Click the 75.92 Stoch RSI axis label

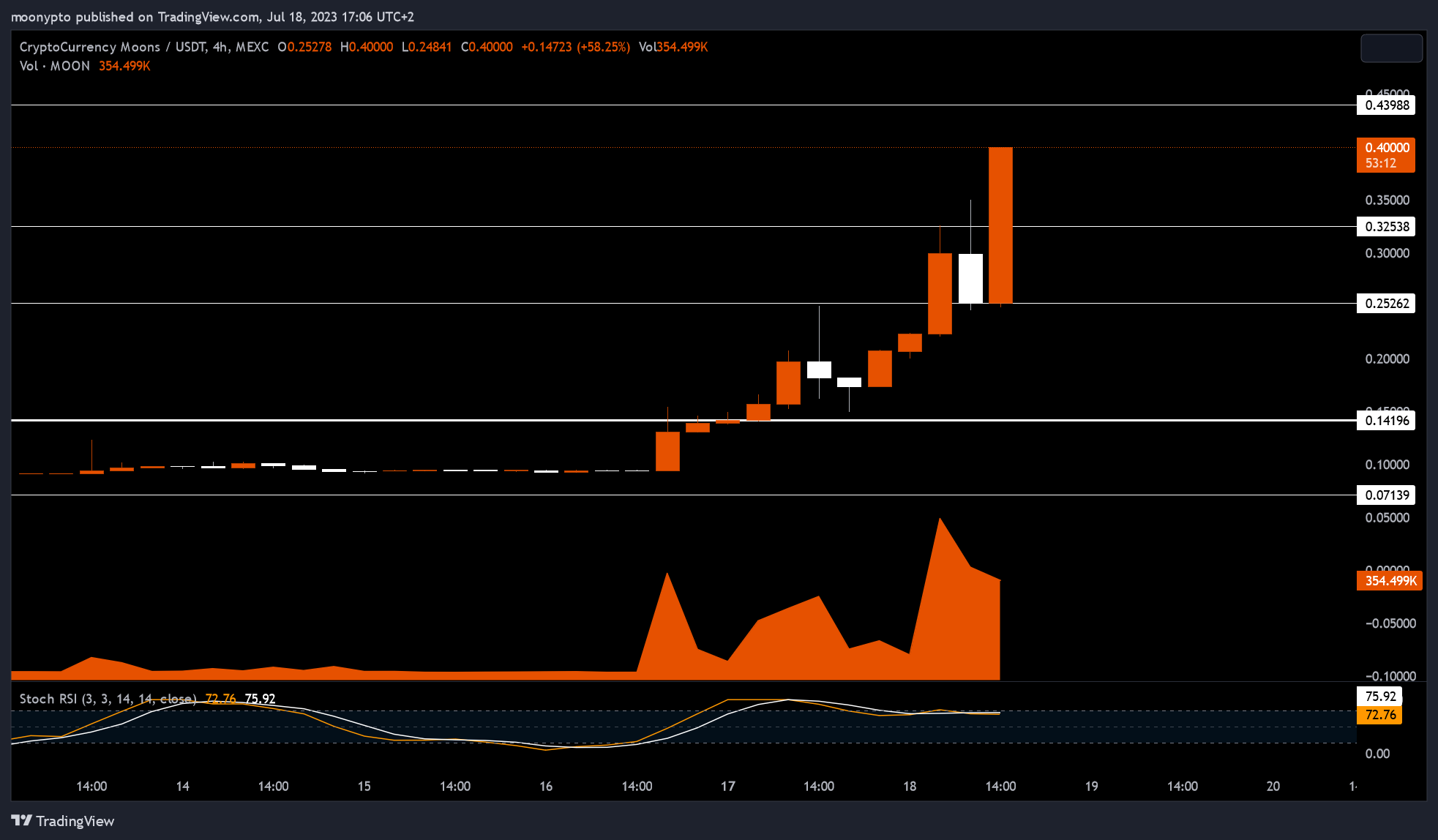(x=1379, y=697)
